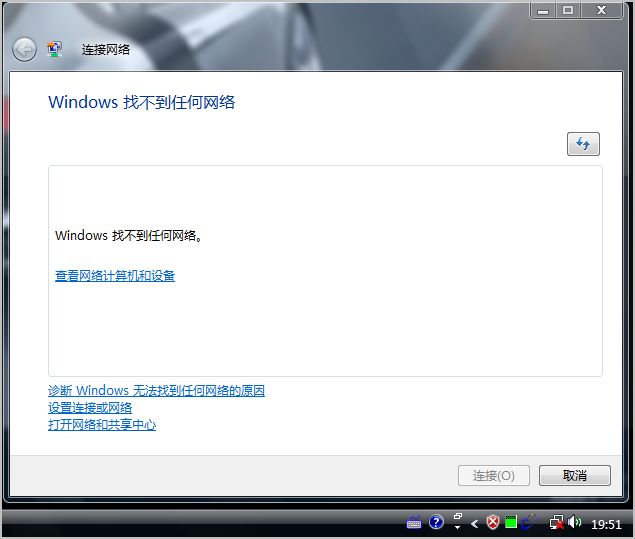
Task: Click message Windows 找不到任何网络。 in list
Action: point(129,235)
